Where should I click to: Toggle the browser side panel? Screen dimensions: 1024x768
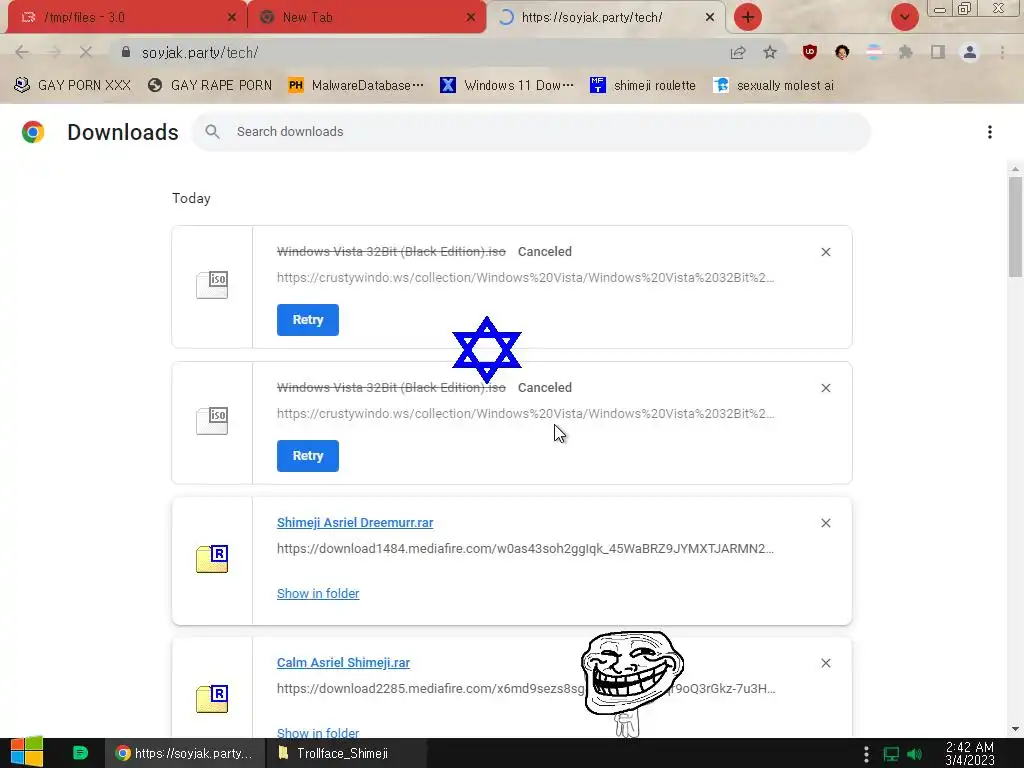tap(938, 52)
